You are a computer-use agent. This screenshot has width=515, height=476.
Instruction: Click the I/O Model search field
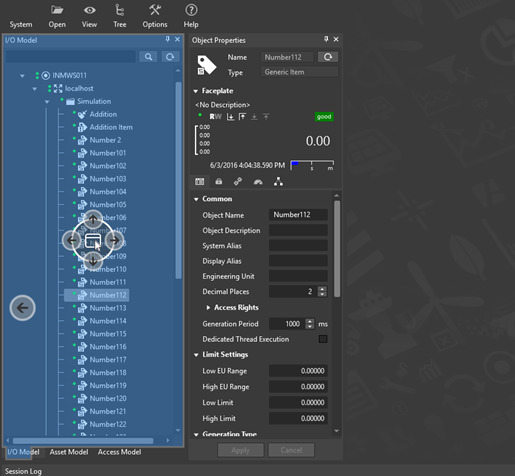coord(71,57)
